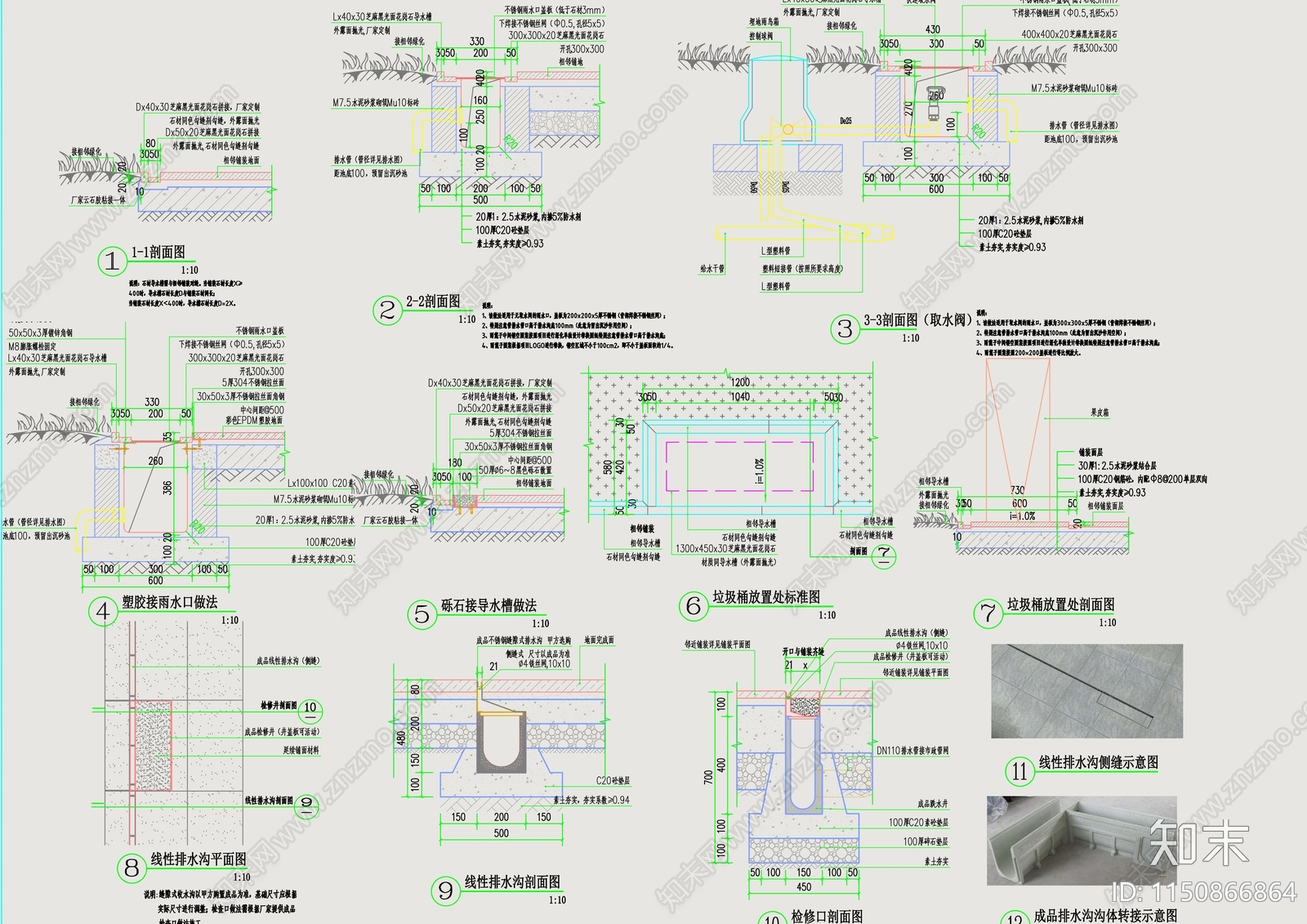The image size is (1307, 924).
Task: Click the circled number 1 drawing marker
Action: tap(112, 261)
